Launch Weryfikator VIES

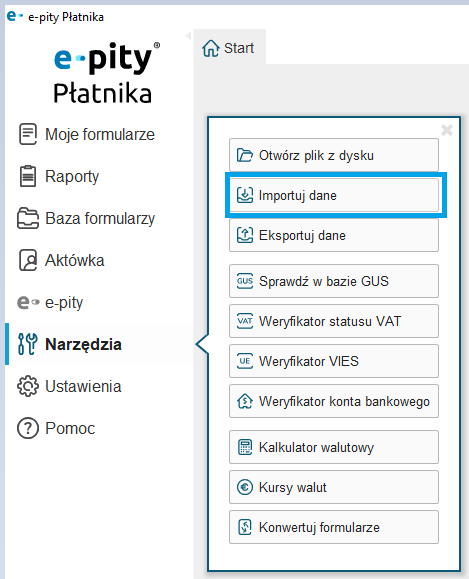[334, 361]
